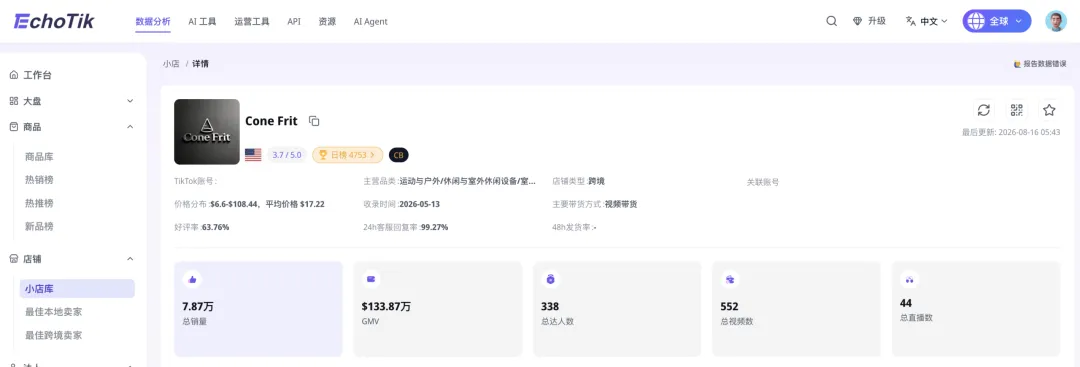Open 最佳跨境卖家 in the sidebar
The width and height of the screenshot is (1080, 367).
coord(54,335)
